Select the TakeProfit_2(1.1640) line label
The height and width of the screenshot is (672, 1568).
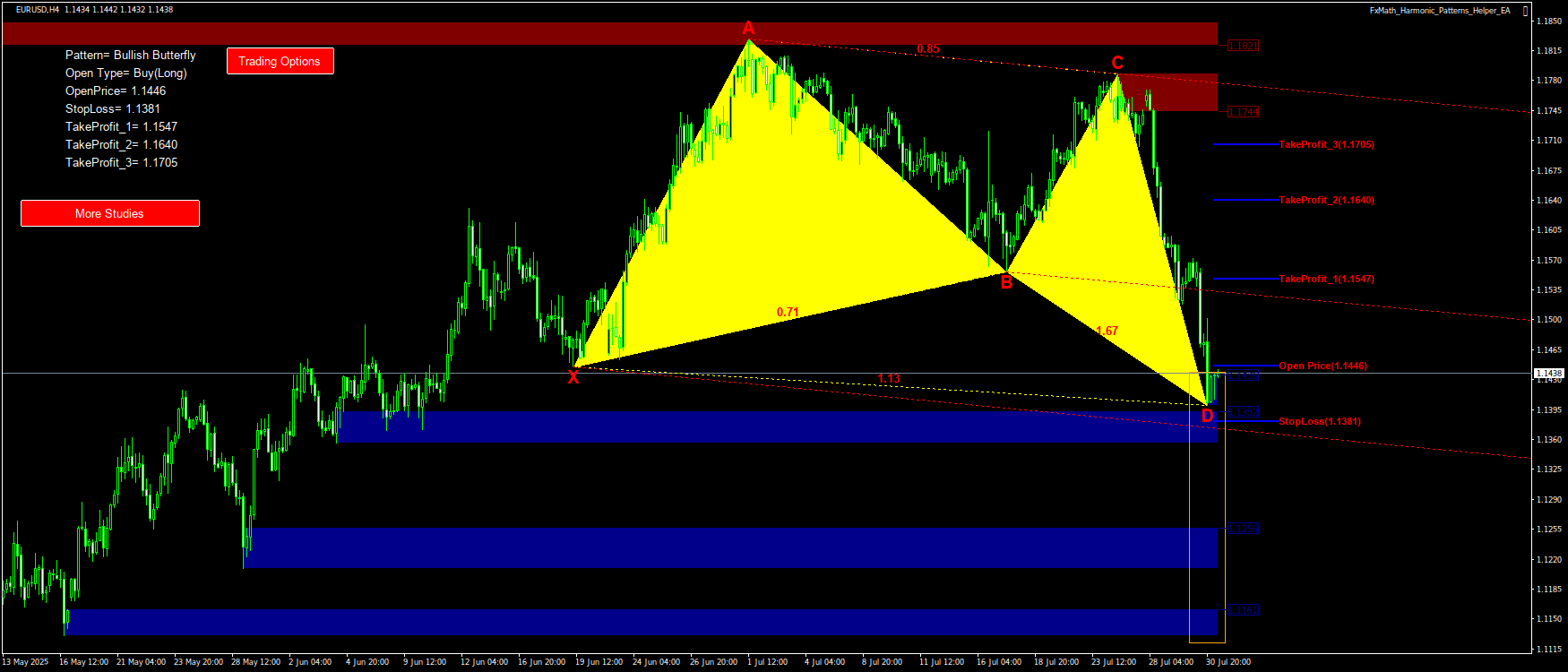tap(1326, 200)
